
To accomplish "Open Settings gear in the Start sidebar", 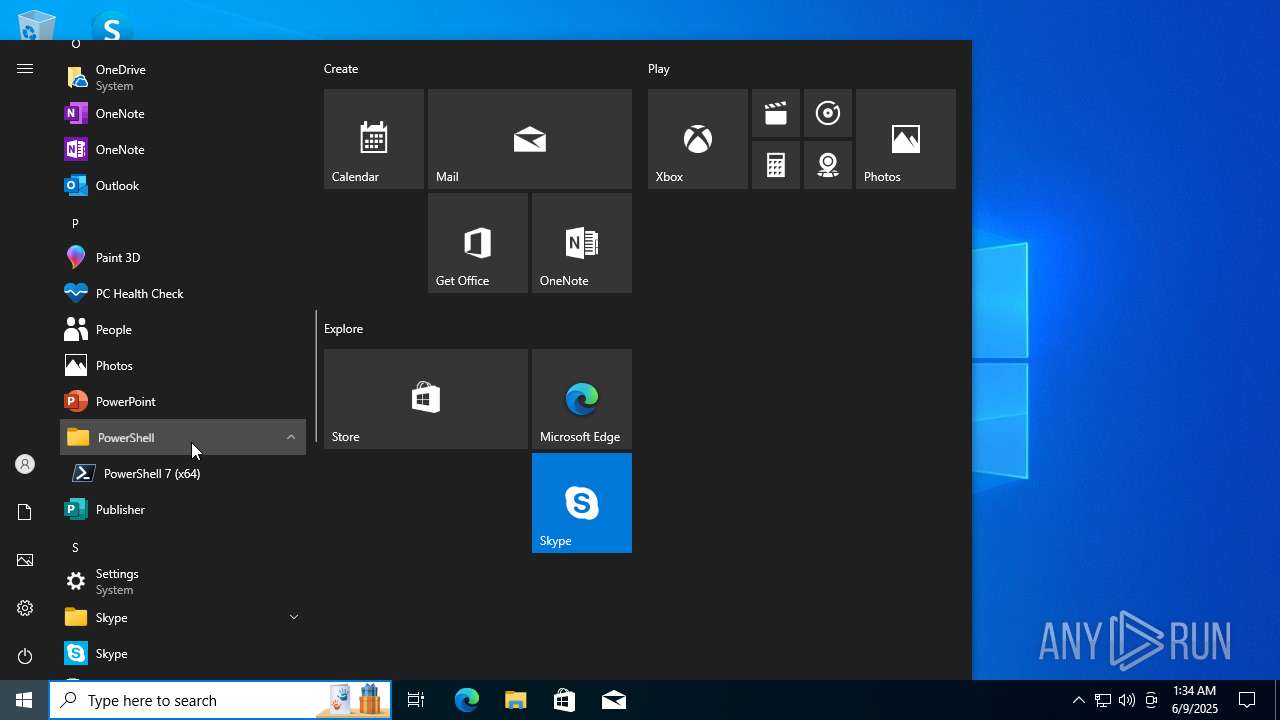I will 25,608.
